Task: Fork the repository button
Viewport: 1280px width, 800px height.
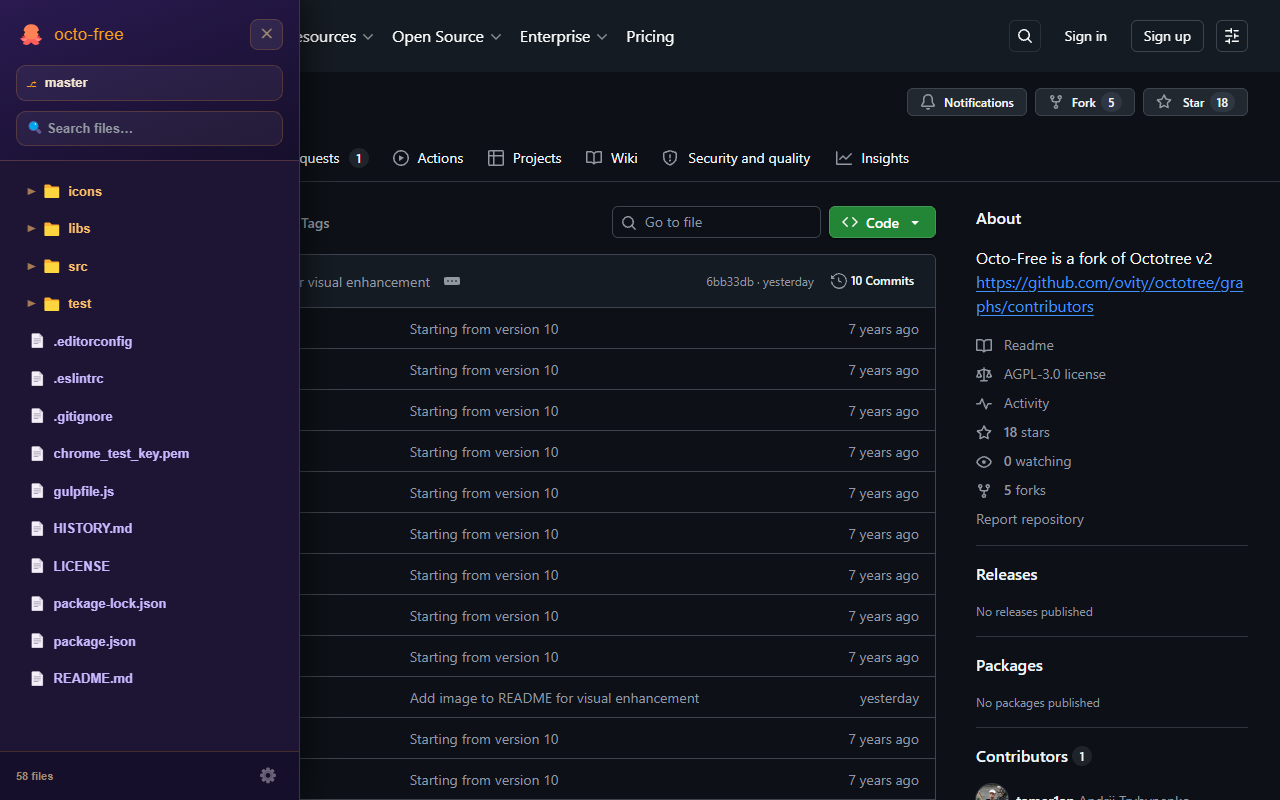Action: [x=1085, y=102]
